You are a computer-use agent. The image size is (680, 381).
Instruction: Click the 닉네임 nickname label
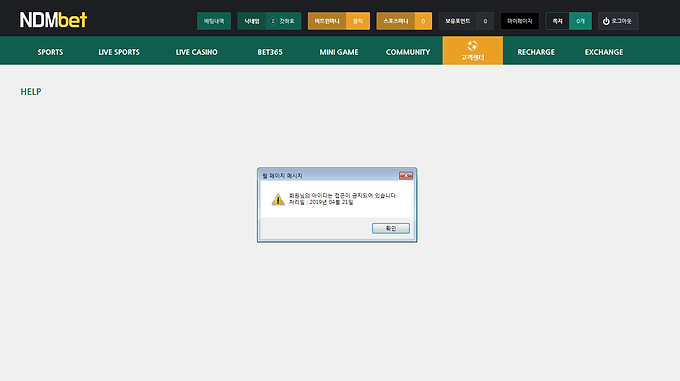pos(252,21)
